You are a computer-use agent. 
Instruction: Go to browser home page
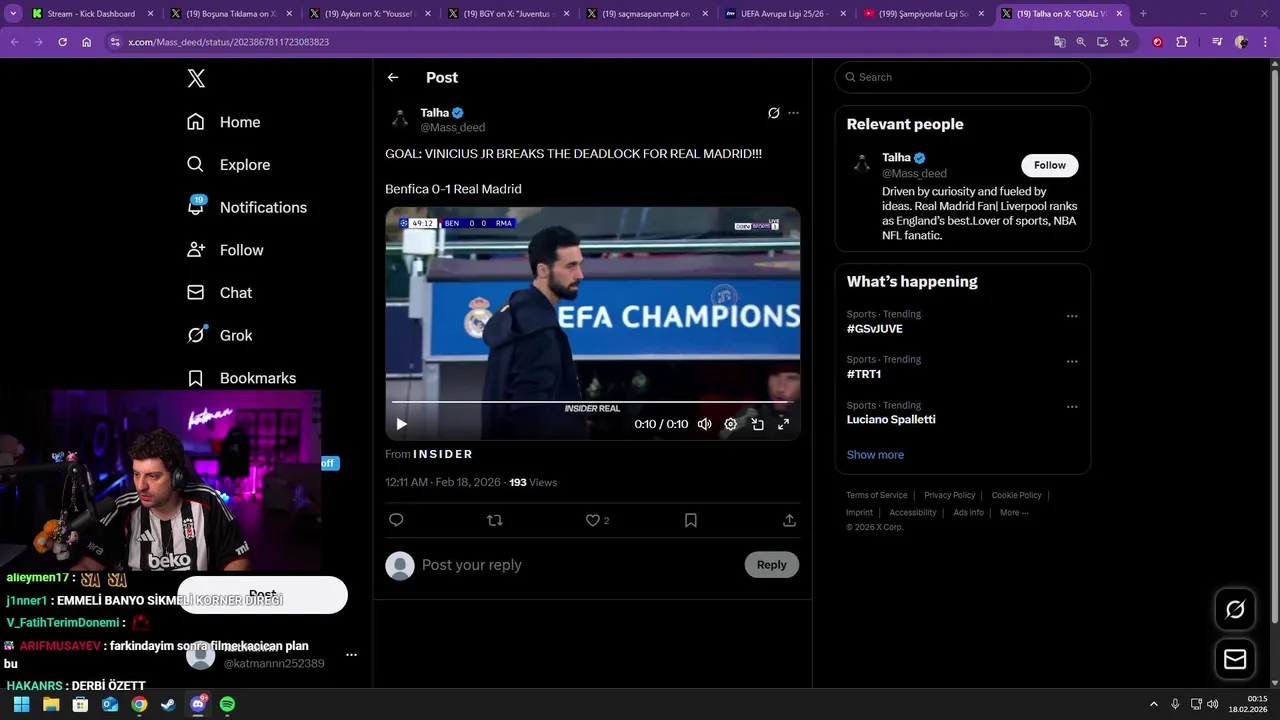pyautogui.click(x=87, y=42)
